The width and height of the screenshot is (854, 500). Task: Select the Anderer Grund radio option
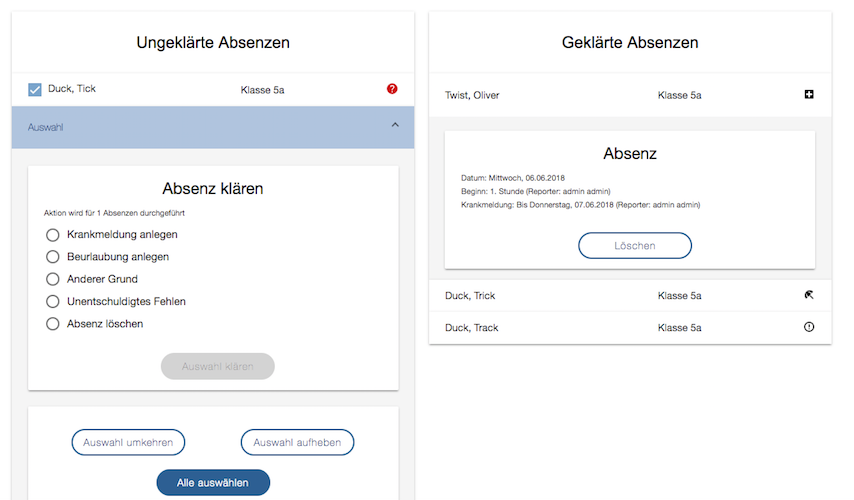[x=53, y=279]
